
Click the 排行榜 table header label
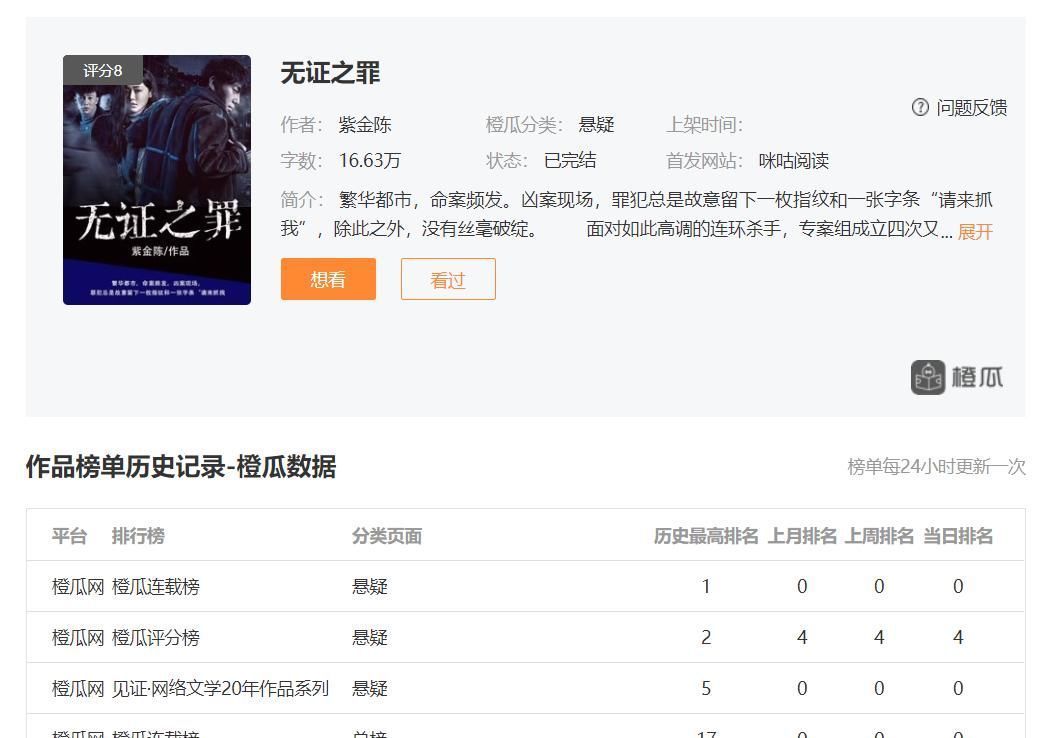137,536
